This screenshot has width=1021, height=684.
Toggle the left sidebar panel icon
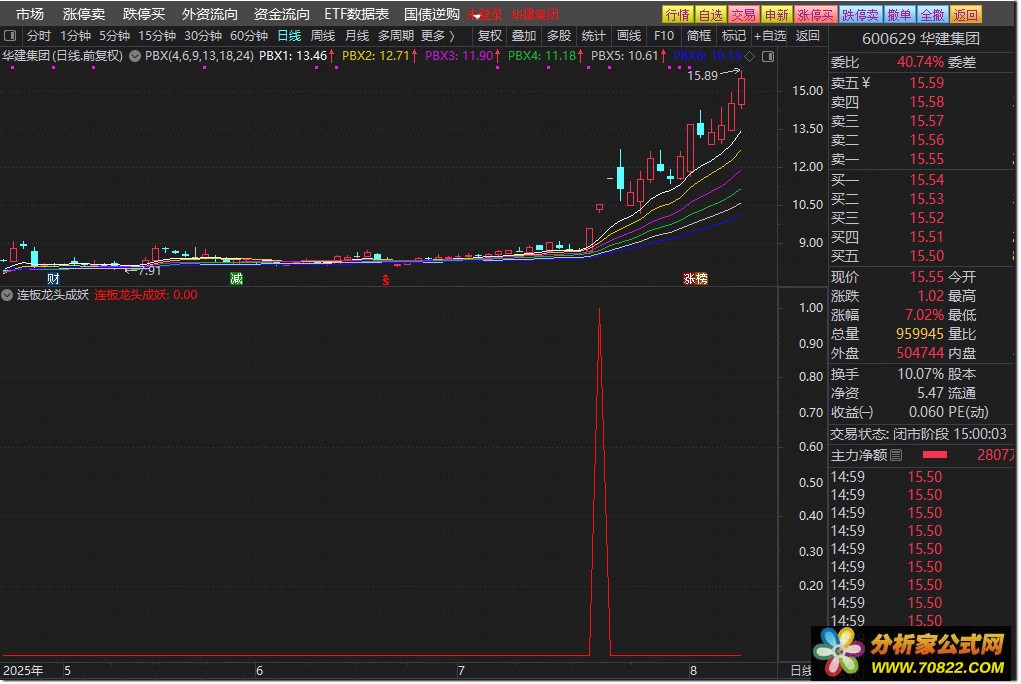click(x=10, y=36)
